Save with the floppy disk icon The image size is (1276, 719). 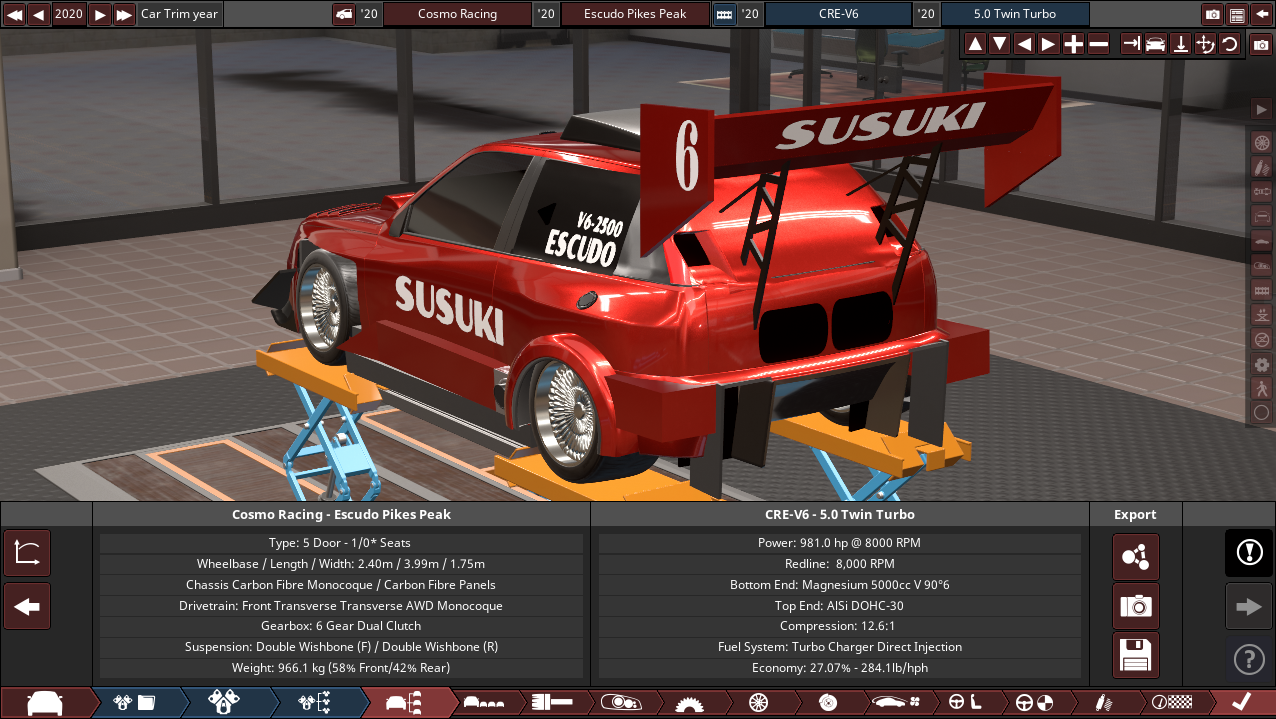click(1136, 655)
